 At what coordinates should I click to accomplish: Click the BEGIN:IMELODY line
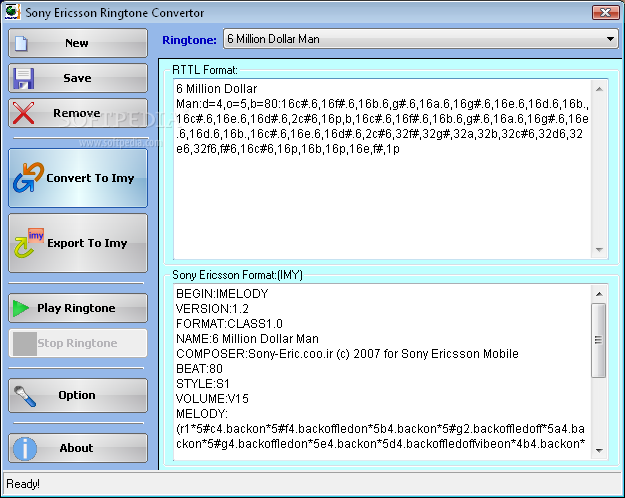[222, 294]
